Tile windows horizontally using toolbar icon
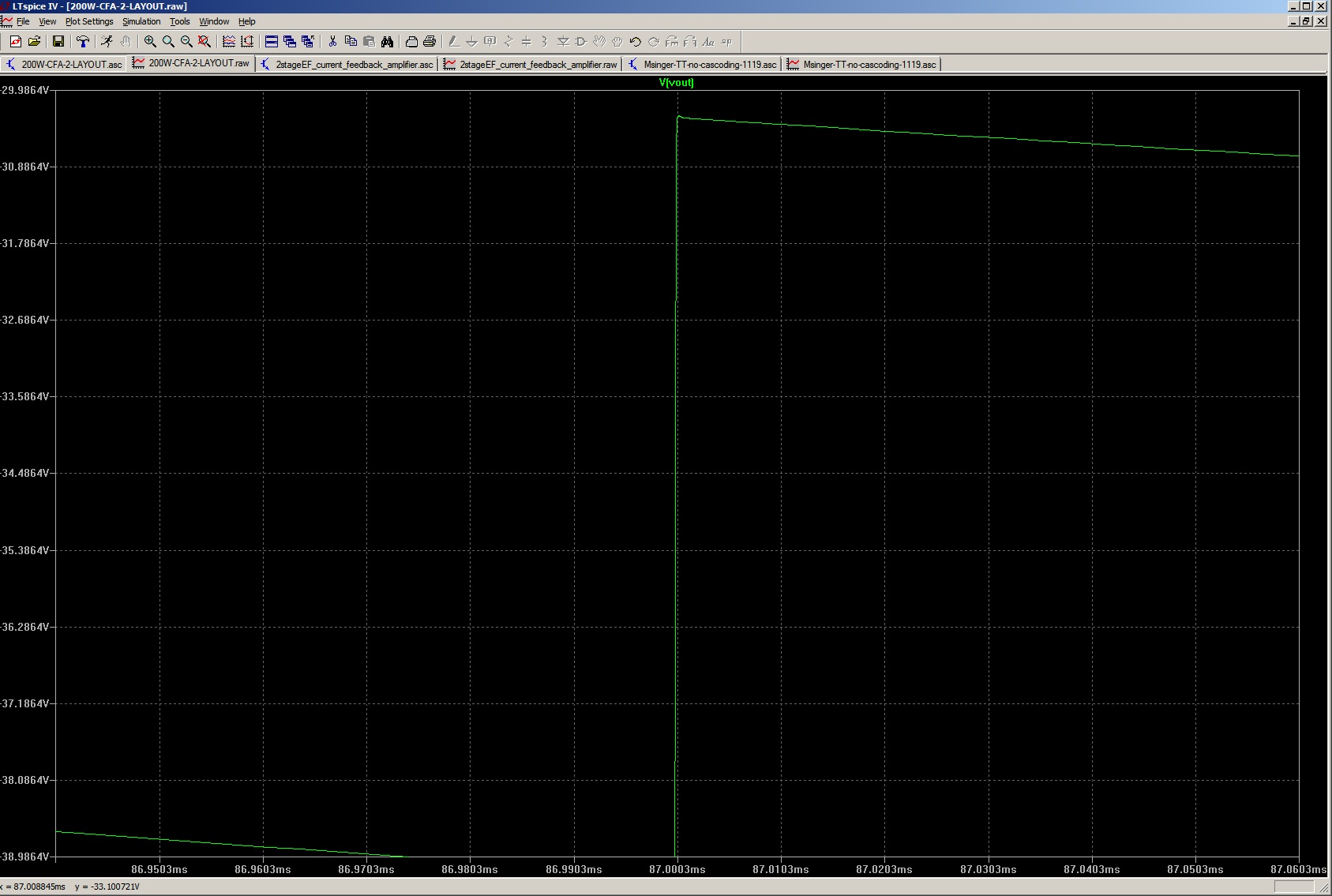 coord(272,42)
